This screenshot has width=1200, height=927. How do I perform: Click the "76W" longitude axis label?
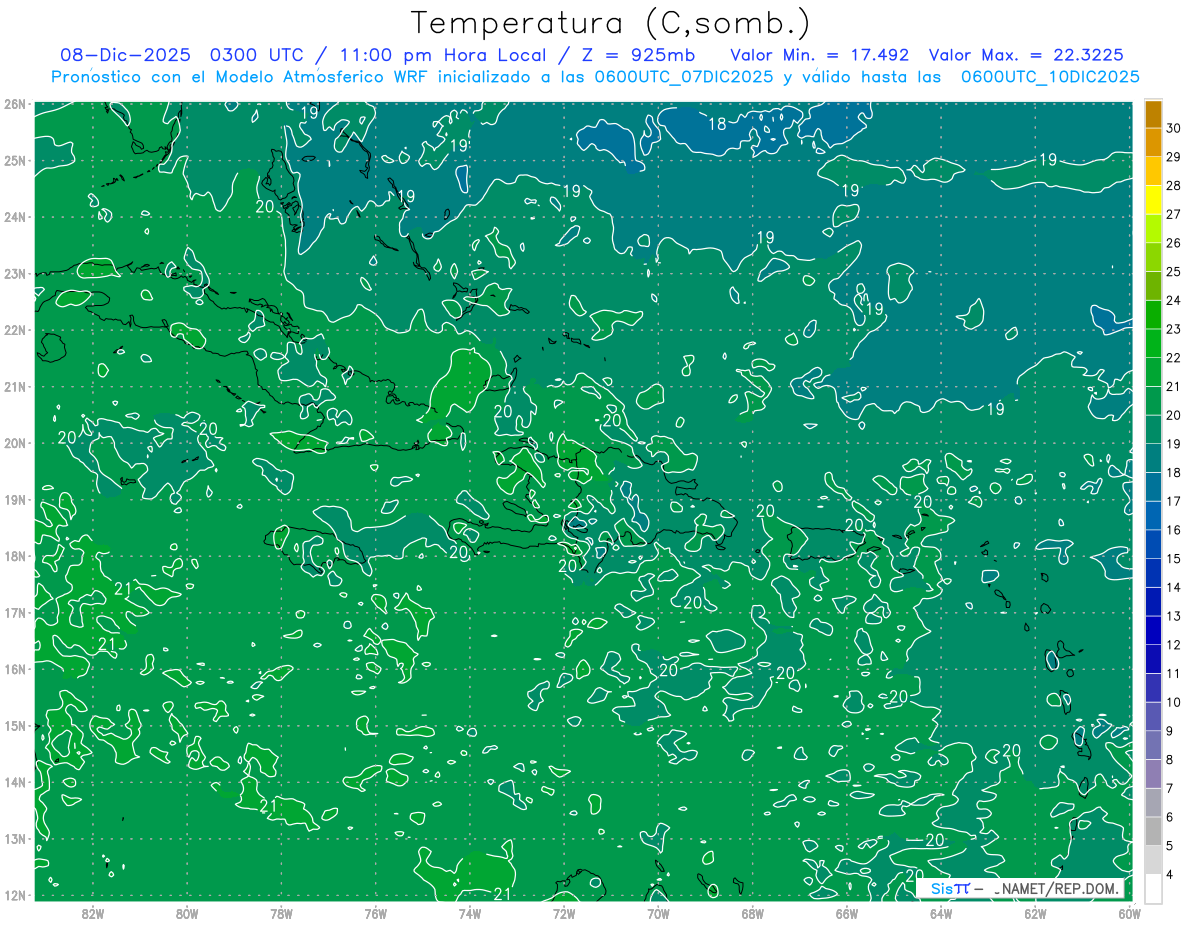tap(375, 913)
